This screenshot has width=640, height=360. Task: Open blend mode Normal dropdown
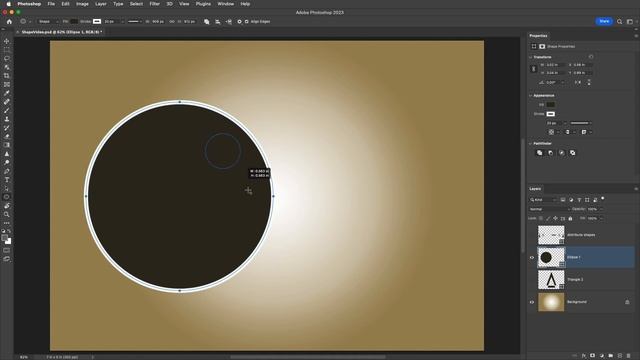[549, 209]
